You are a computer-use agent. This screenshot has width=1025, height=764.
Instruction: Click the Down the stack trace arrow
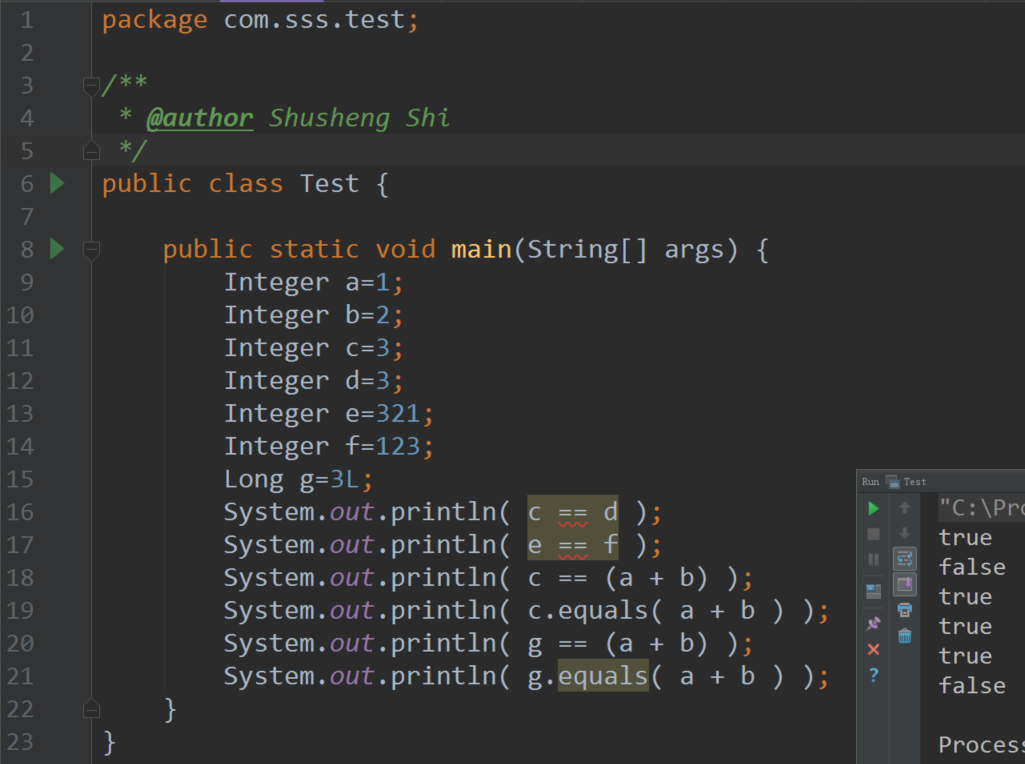pyautogui.click(x=905, y=533)
